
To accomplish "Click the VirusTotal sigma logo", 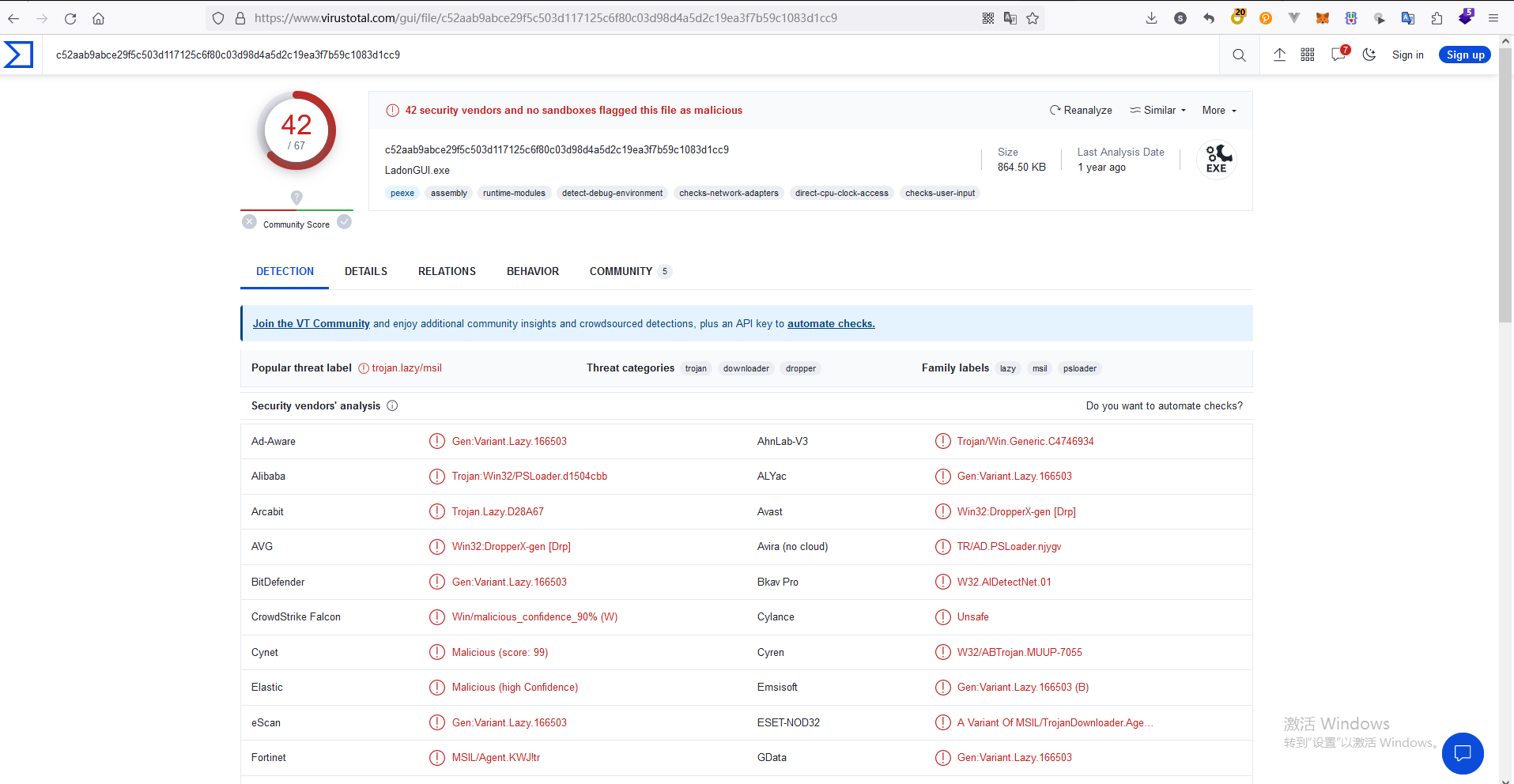I will [x=18, y=55].
